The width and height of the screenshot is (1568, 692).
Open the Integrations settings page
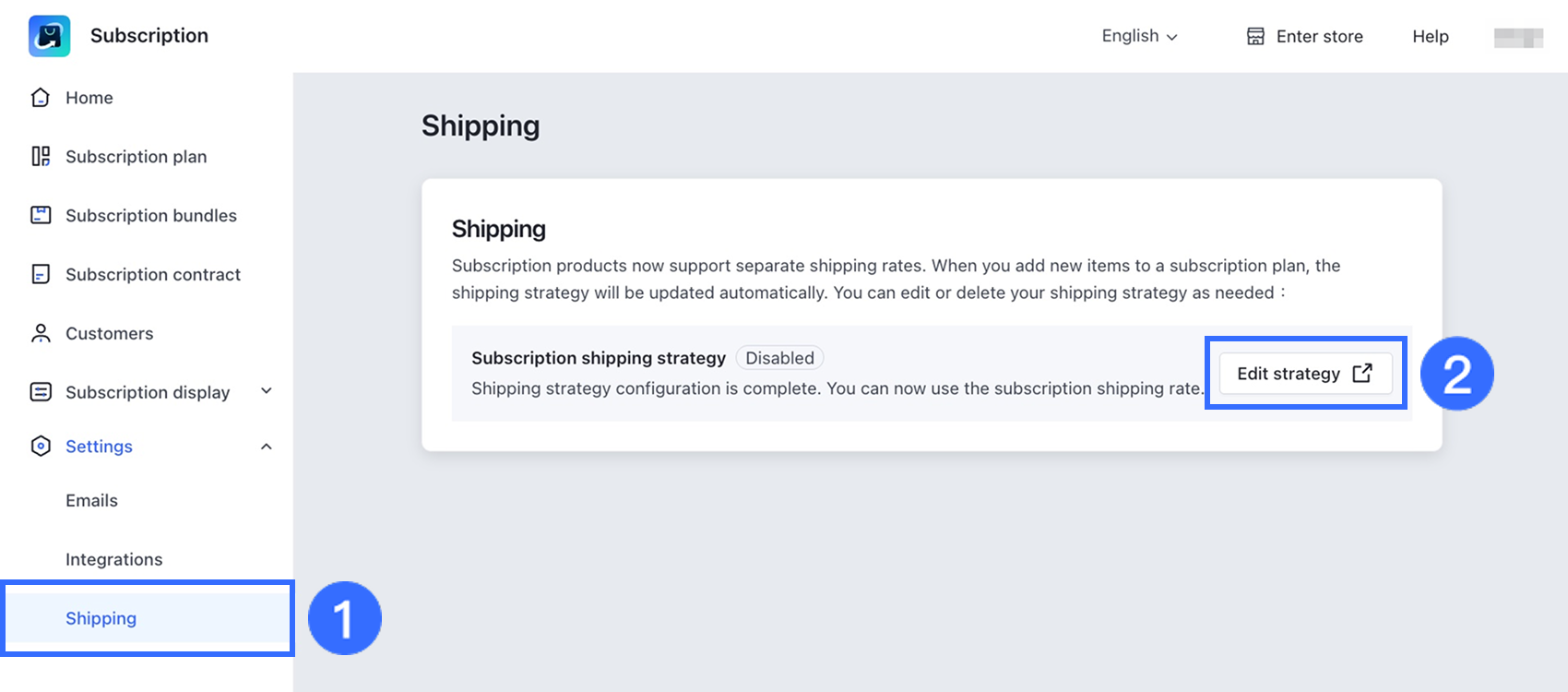click(114, 559)
